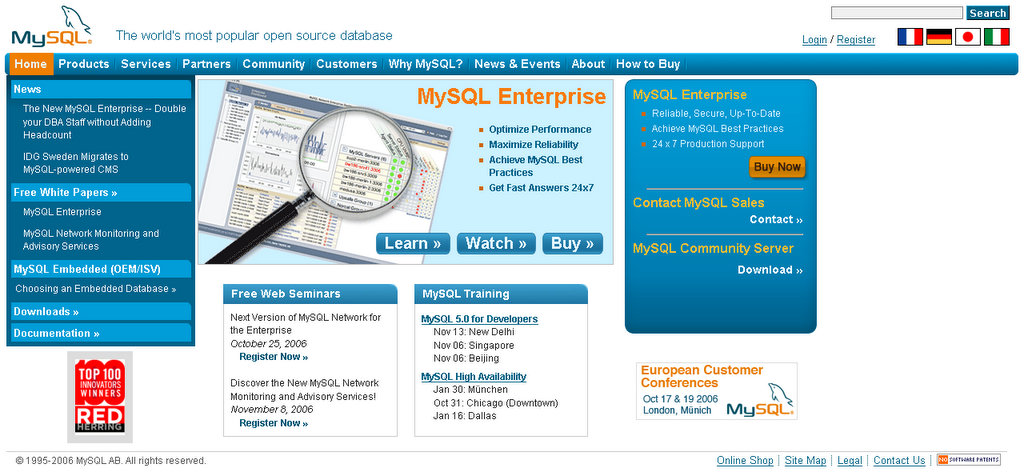1024x476 pixels.
Task: Open the Partners menu
Action: point(206,64)
